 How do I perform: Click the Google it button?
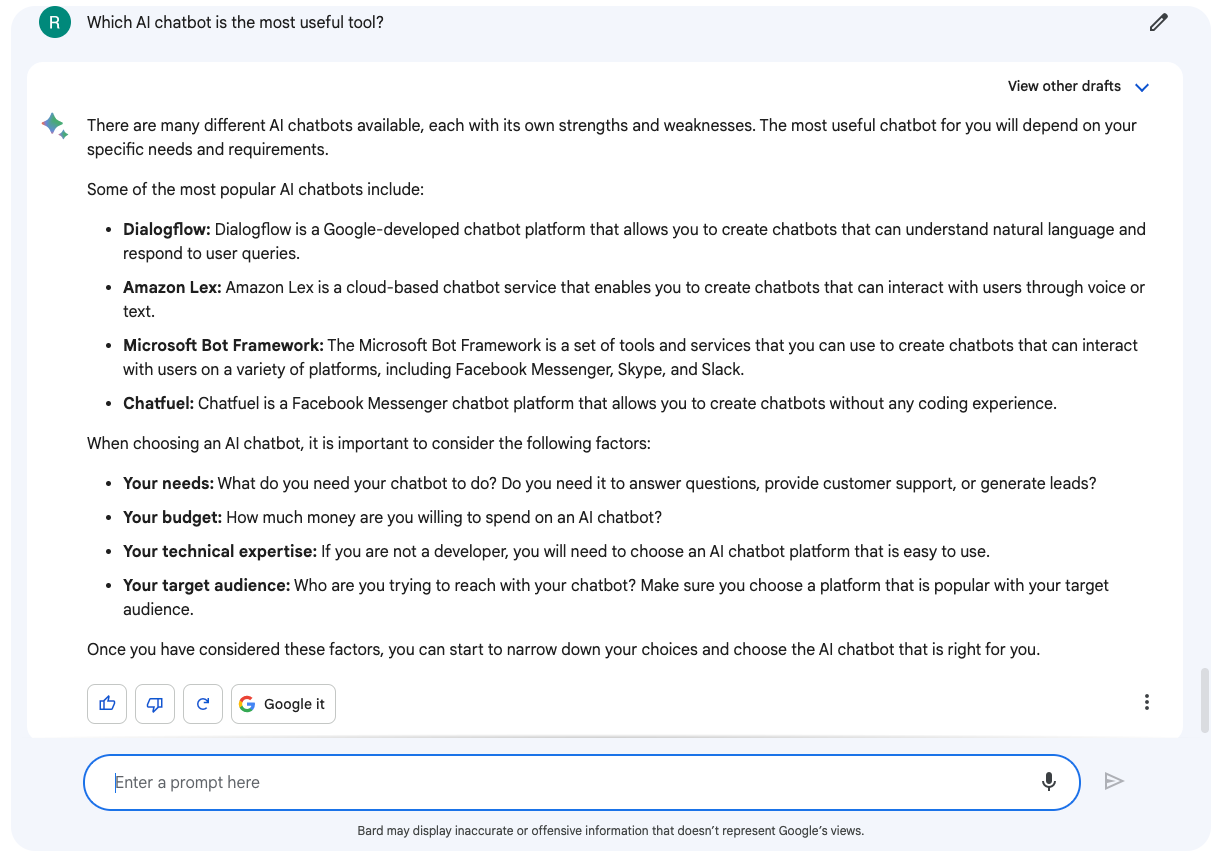pyautogui.click(x=283, y=704)
